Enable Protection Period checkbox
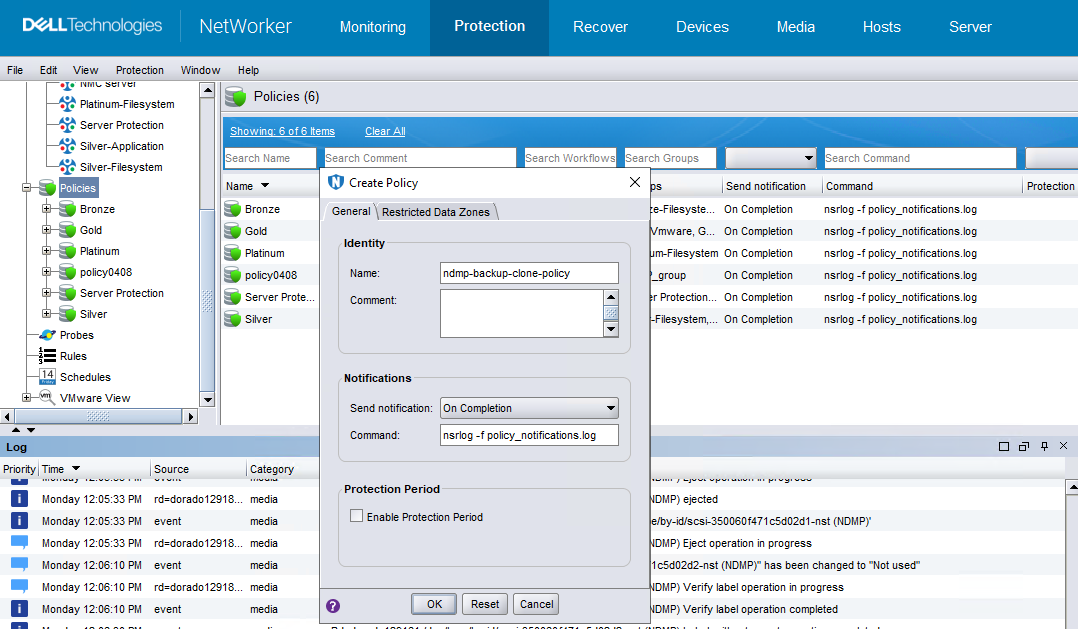The height and width of the screenshot is (629, 1078). click(x=357, y=516)
